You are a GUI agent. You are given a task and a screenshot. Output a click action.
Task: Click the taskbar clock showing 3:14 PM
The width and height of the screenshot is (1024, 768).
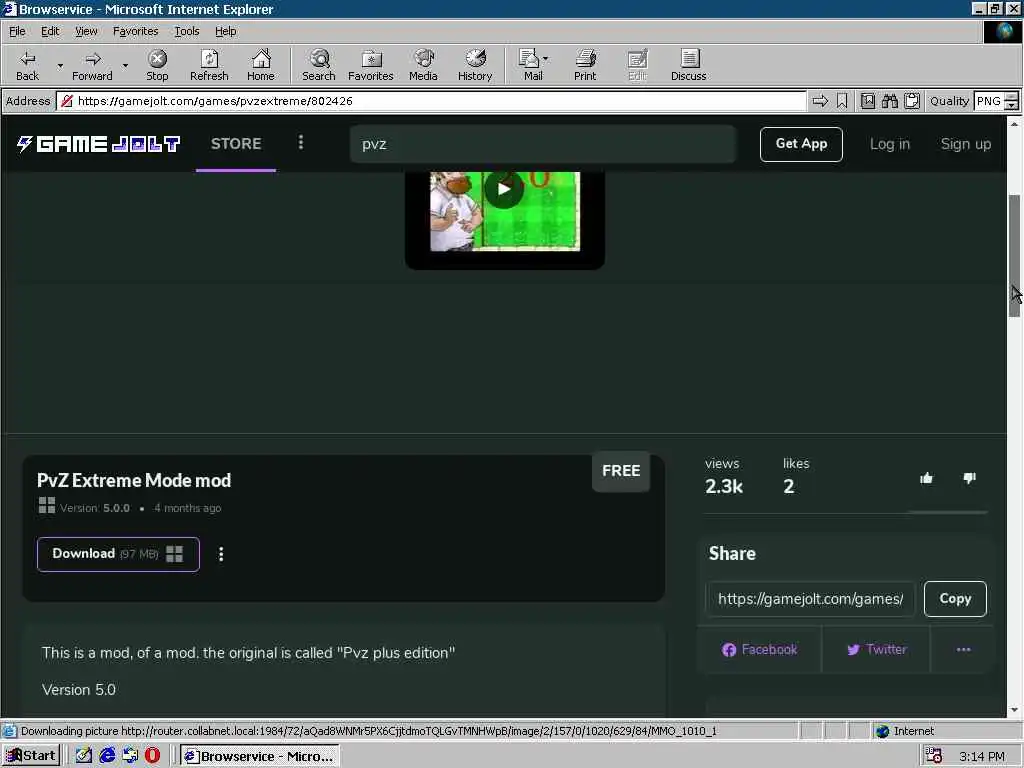pos(982,756)
